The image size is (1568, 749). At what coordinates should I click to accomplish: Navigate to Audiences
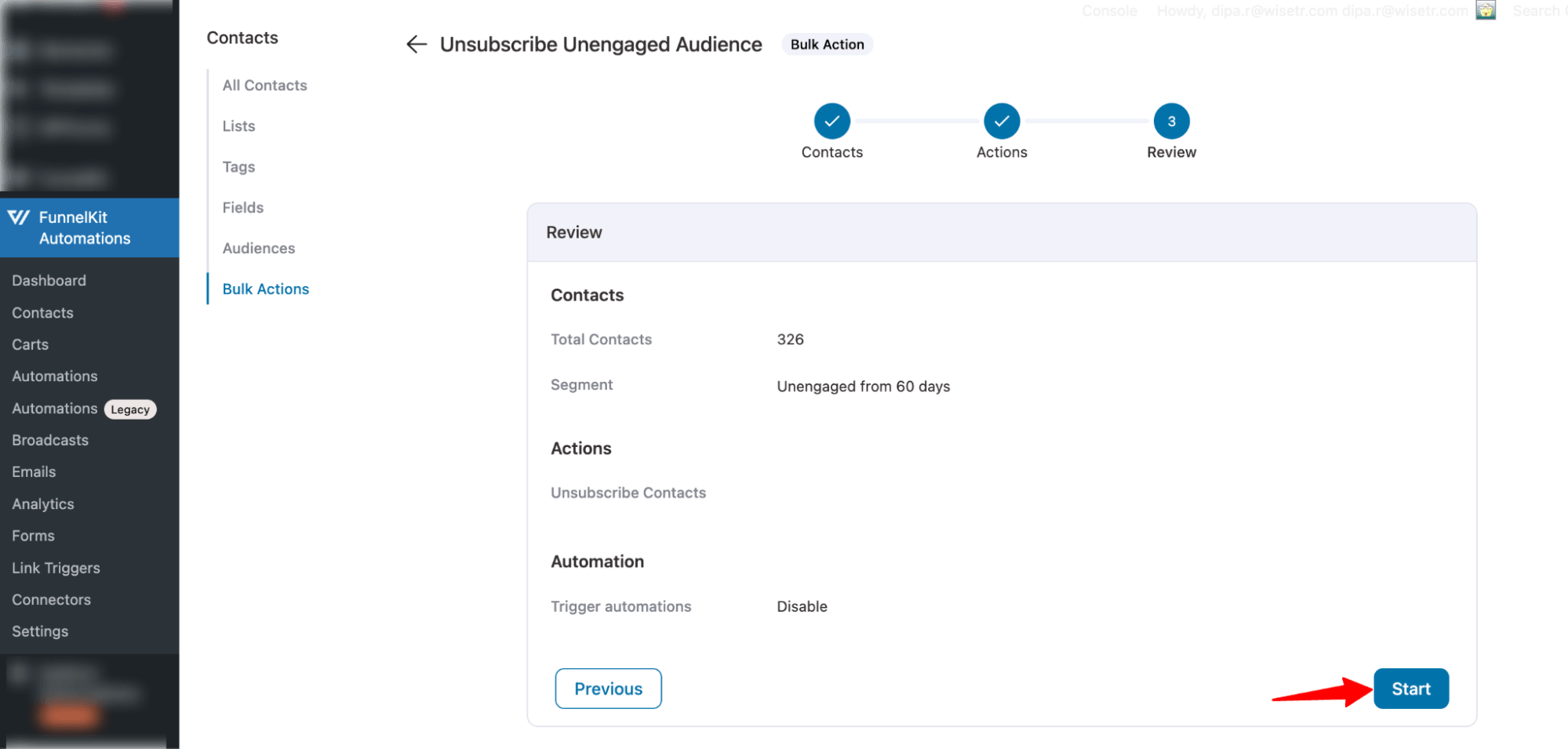tap(258, 249)
